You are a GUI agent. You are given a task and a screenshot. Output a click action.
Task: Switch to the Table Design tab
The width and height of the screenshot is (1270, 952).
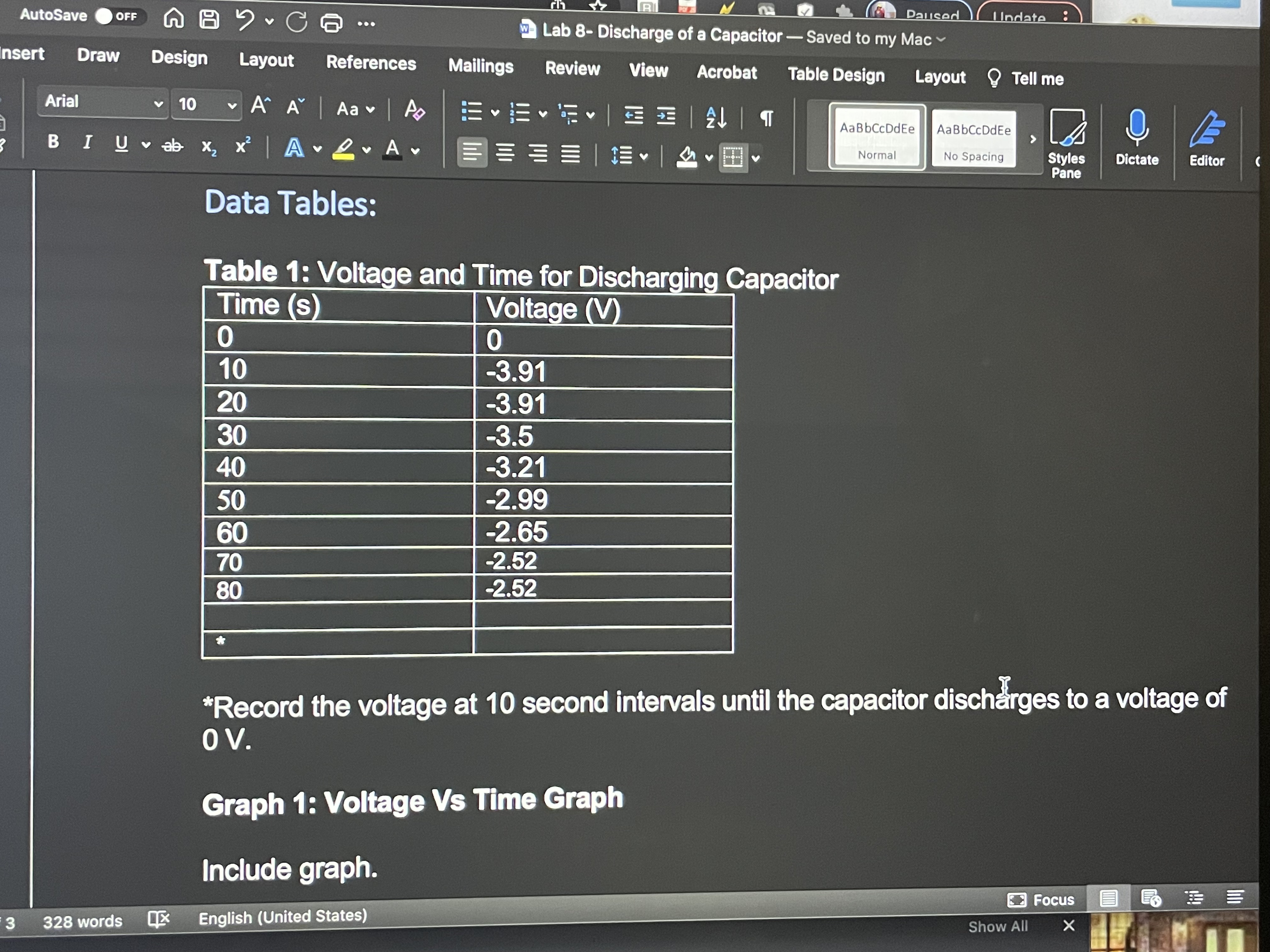835,75
